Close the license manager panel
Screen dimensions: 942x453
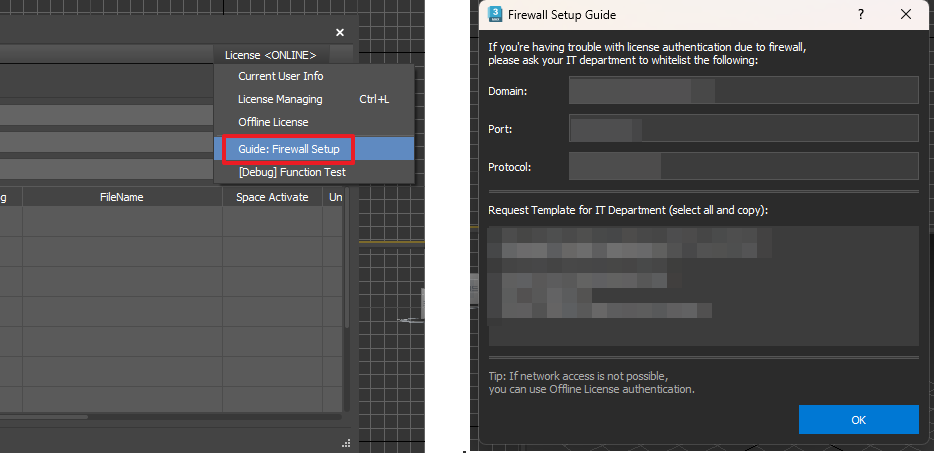point(340,33)
